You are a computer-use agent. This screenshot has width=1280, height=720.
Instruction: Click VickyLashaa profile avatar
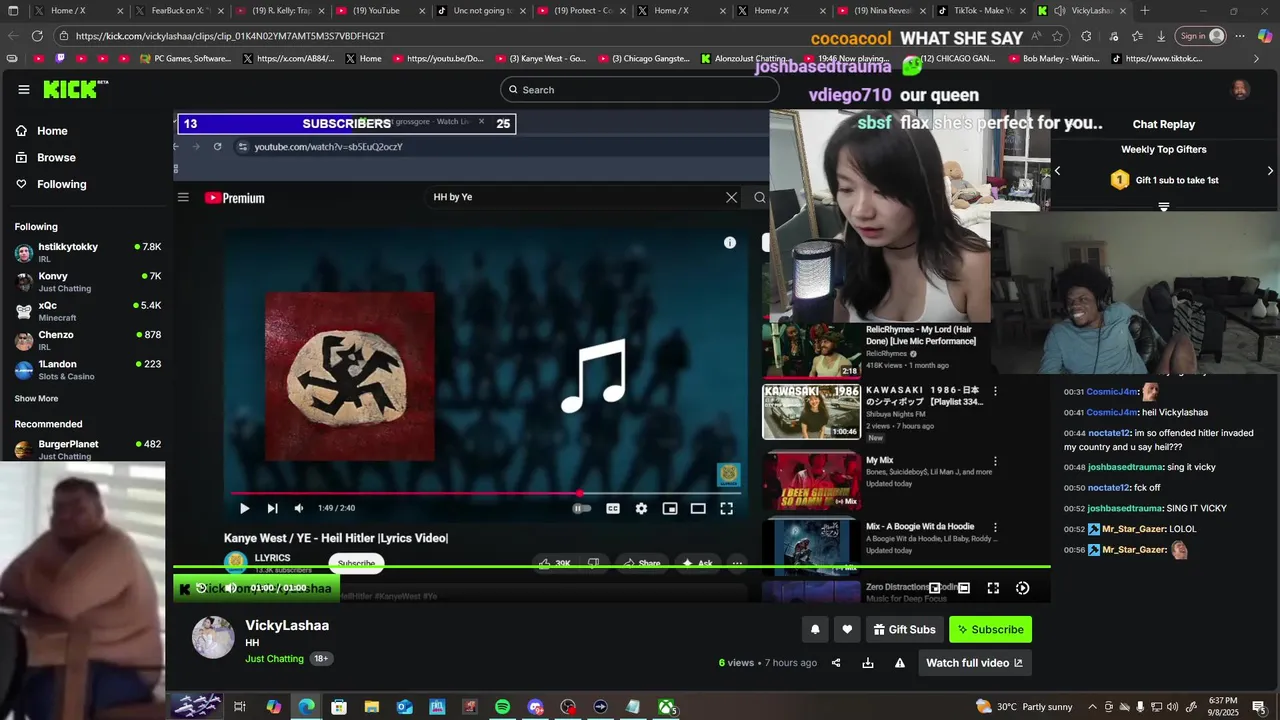(213, 637)
